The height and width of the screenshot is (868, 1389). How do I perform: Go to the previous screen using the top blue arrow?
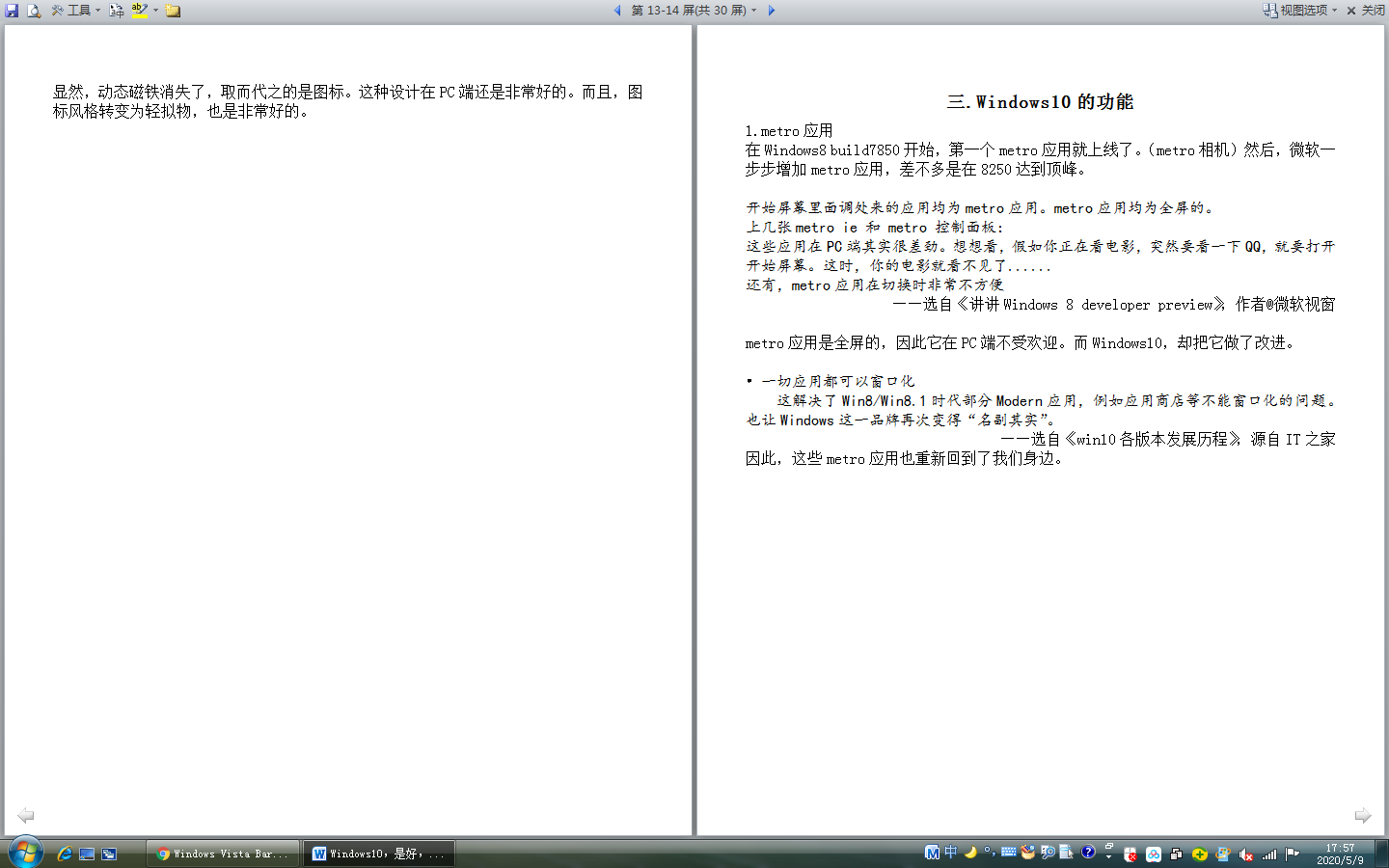click(x=617, y=11)
